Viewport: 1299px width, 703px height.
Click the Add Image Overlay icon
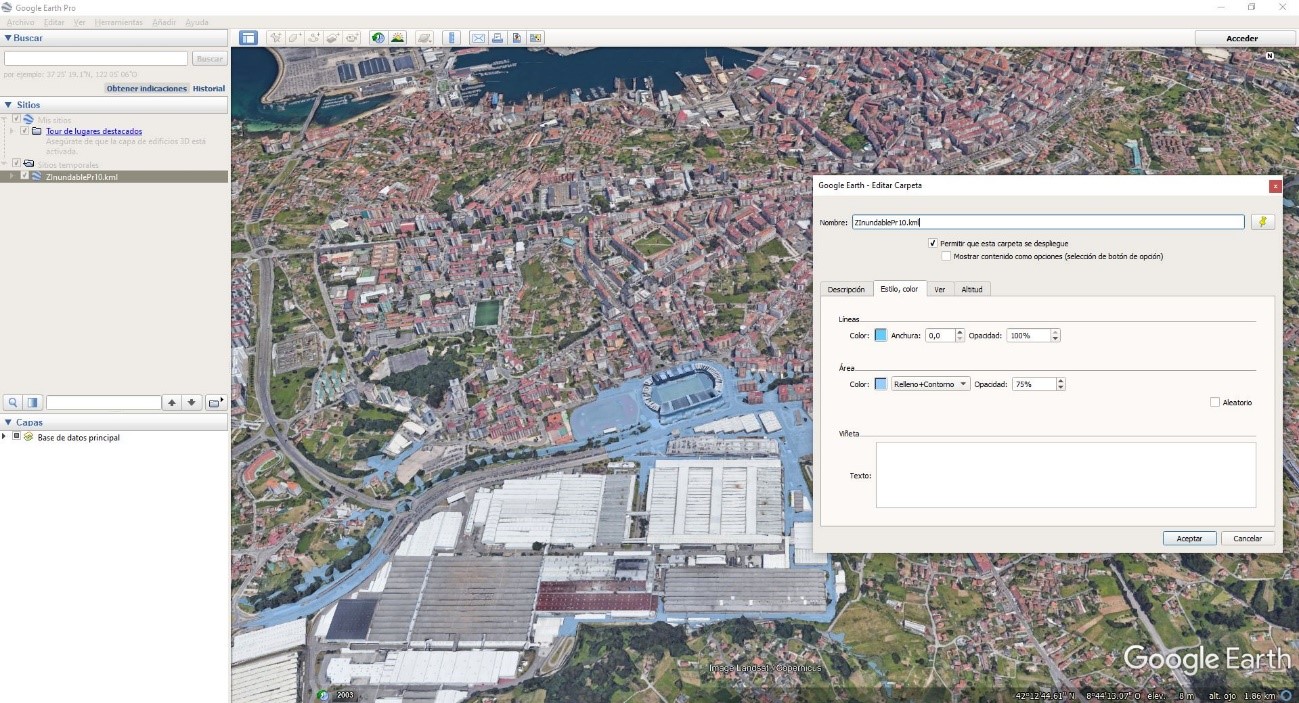(x=333, y=38)
